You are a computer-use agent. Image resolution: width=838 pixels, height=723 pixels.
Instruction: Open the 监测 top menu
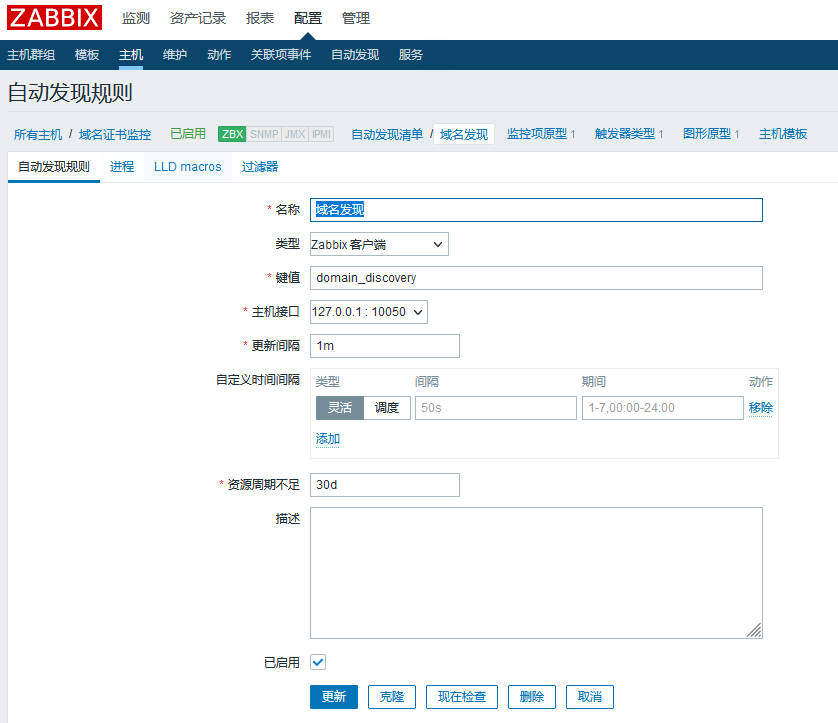(x=136, y=18)
